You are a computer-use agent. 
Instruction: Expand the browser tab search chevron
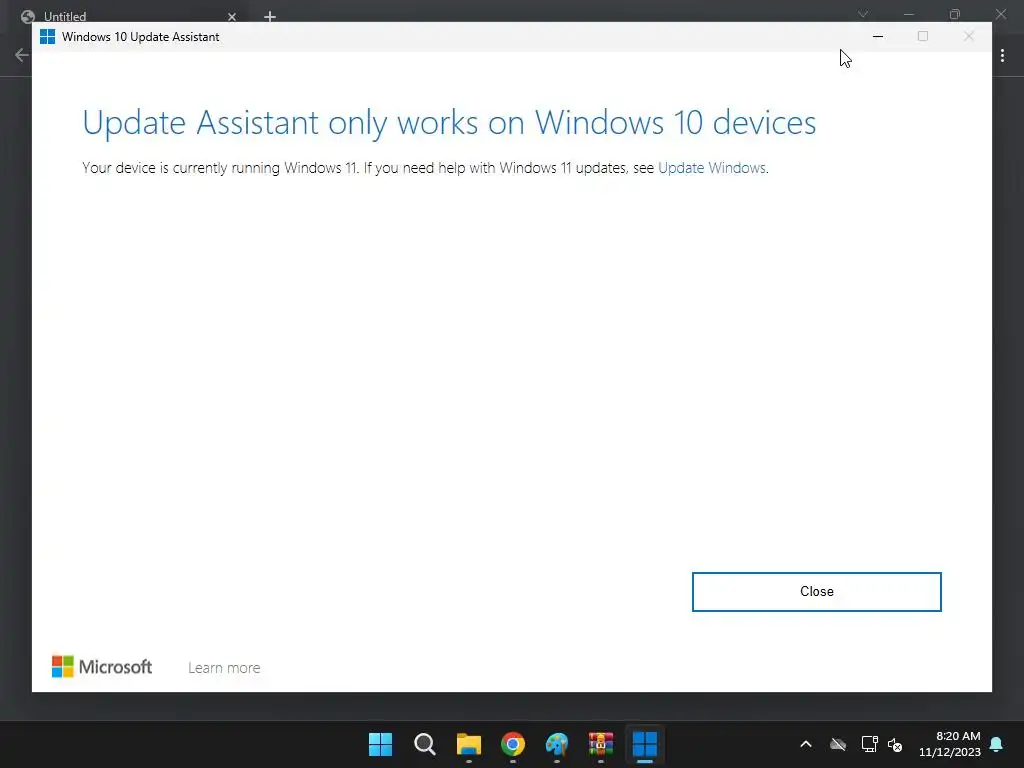click(x=863, y=14)
